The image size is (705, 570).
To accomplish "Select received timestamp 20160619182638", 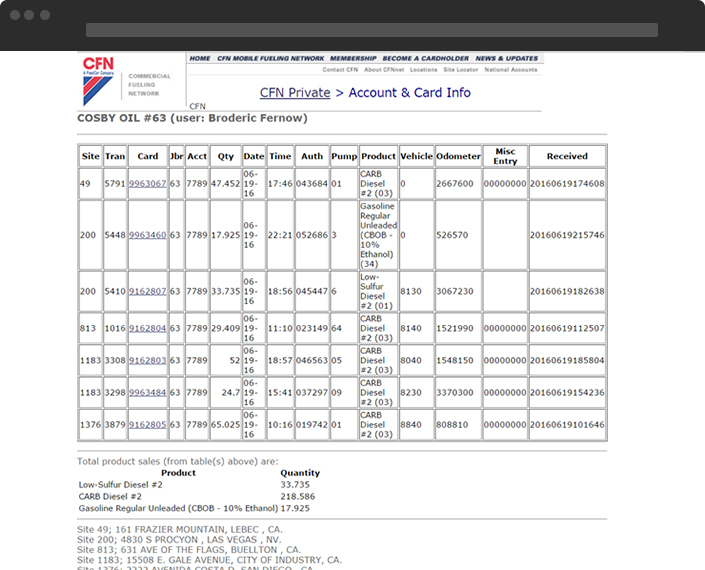I will click(x=567, y=291).
